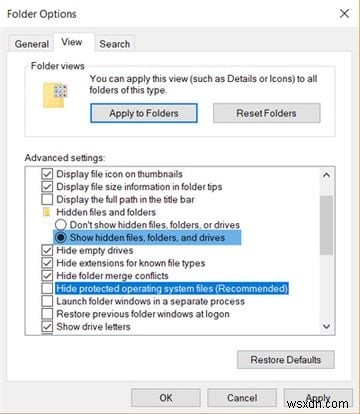360x414 pixels.
Task: Switch to the View tab
Action: [x=73, y=42]
